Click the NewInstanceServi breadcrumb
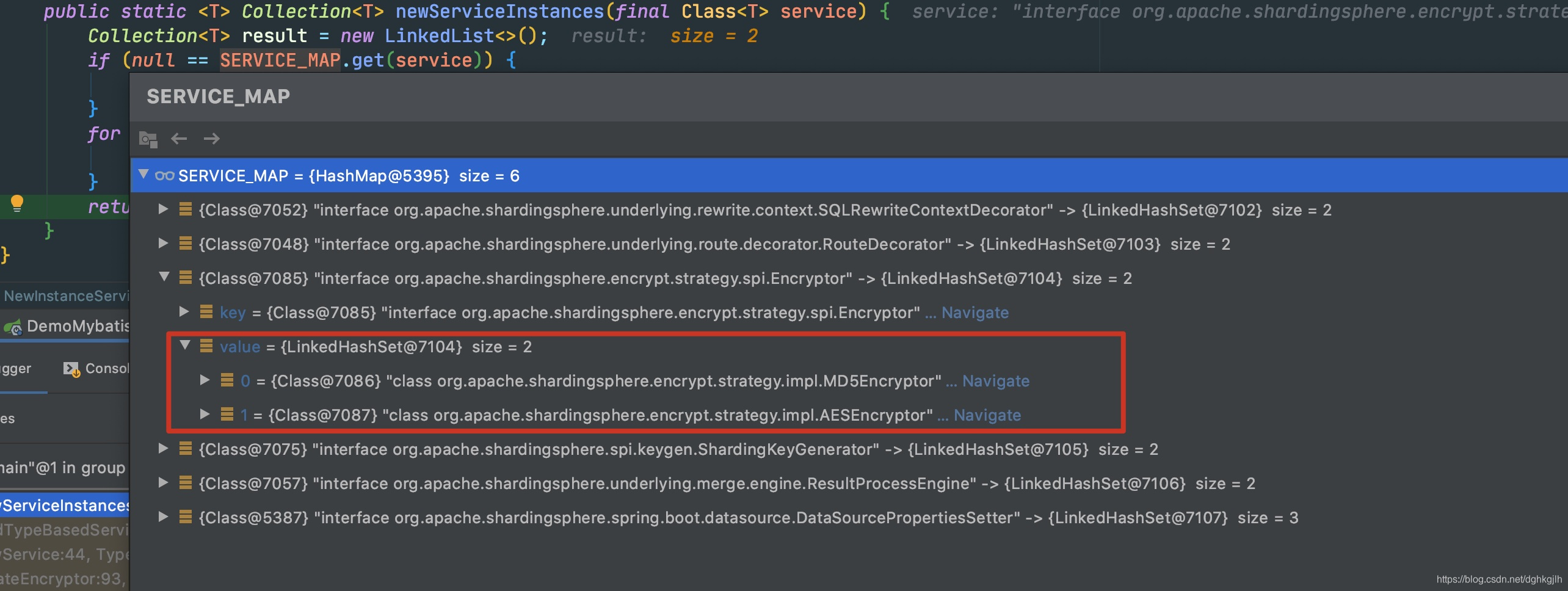The width and height of the screenshot is (1568, 591). point(66,296)
